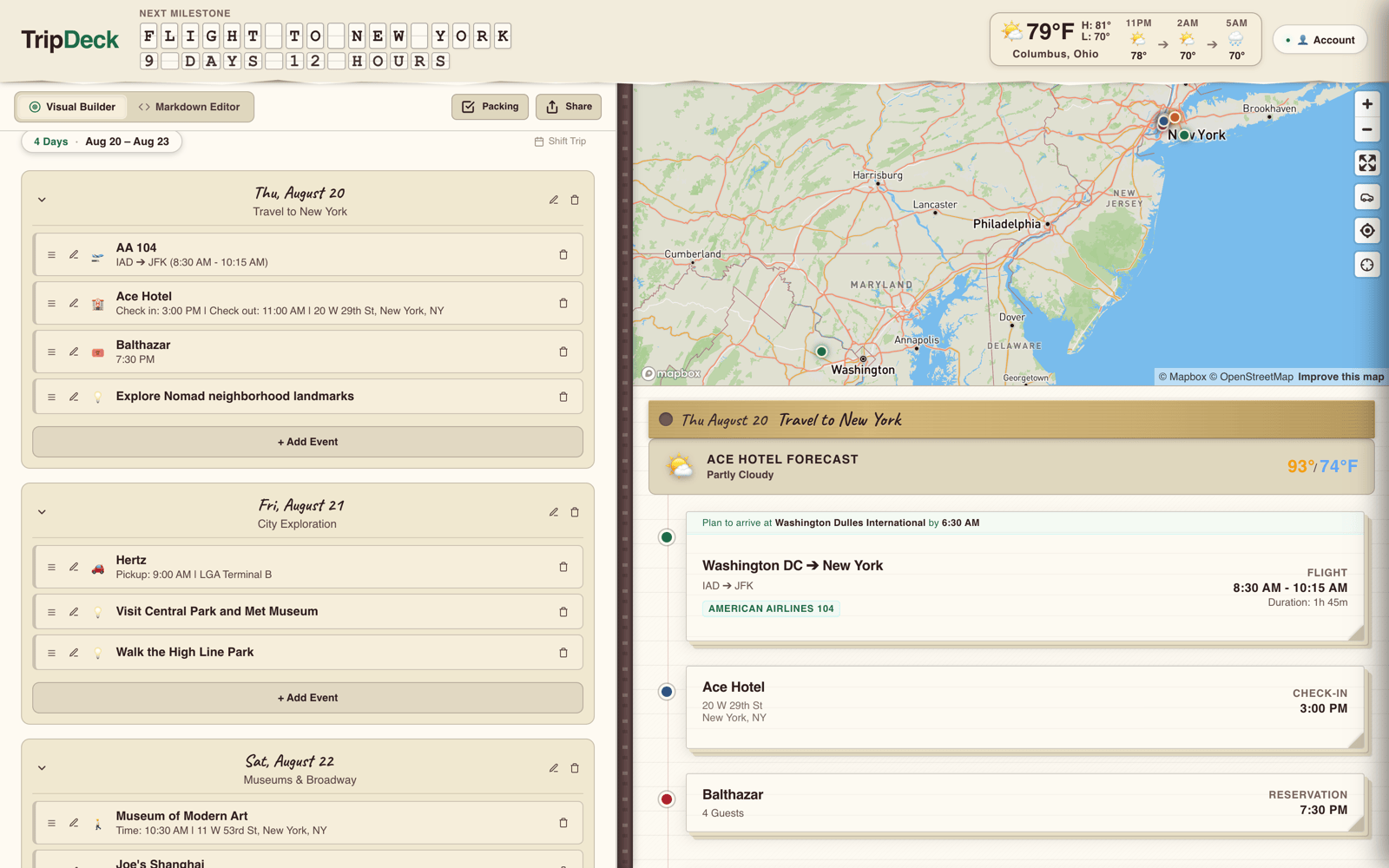This screenshot has height=868, width=1389.
Task: Click the Thu August 20 Travel to New York header
Action: 1011,420
